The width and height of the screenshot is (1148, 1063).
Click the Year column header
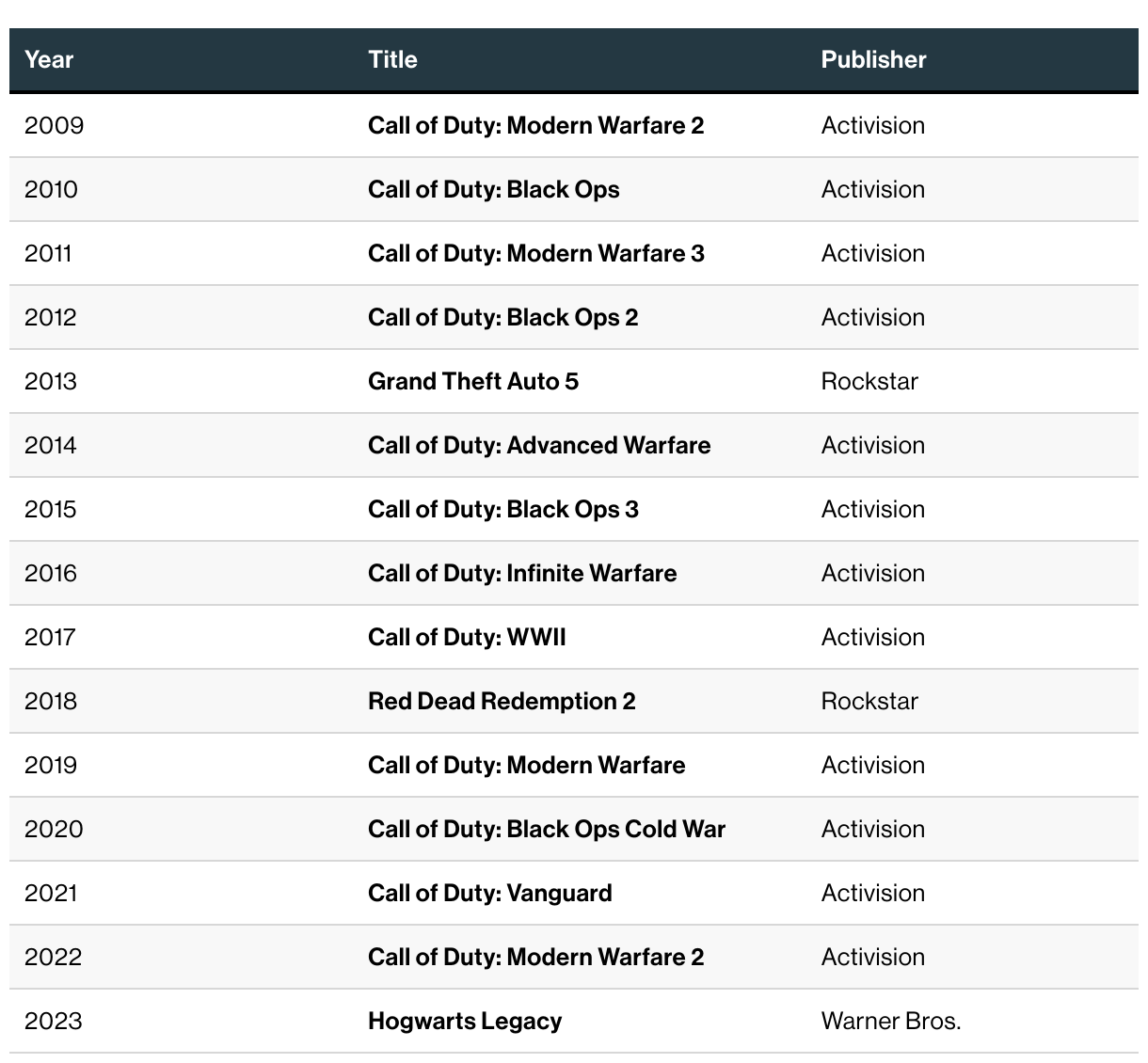click(x=49, y=59)
